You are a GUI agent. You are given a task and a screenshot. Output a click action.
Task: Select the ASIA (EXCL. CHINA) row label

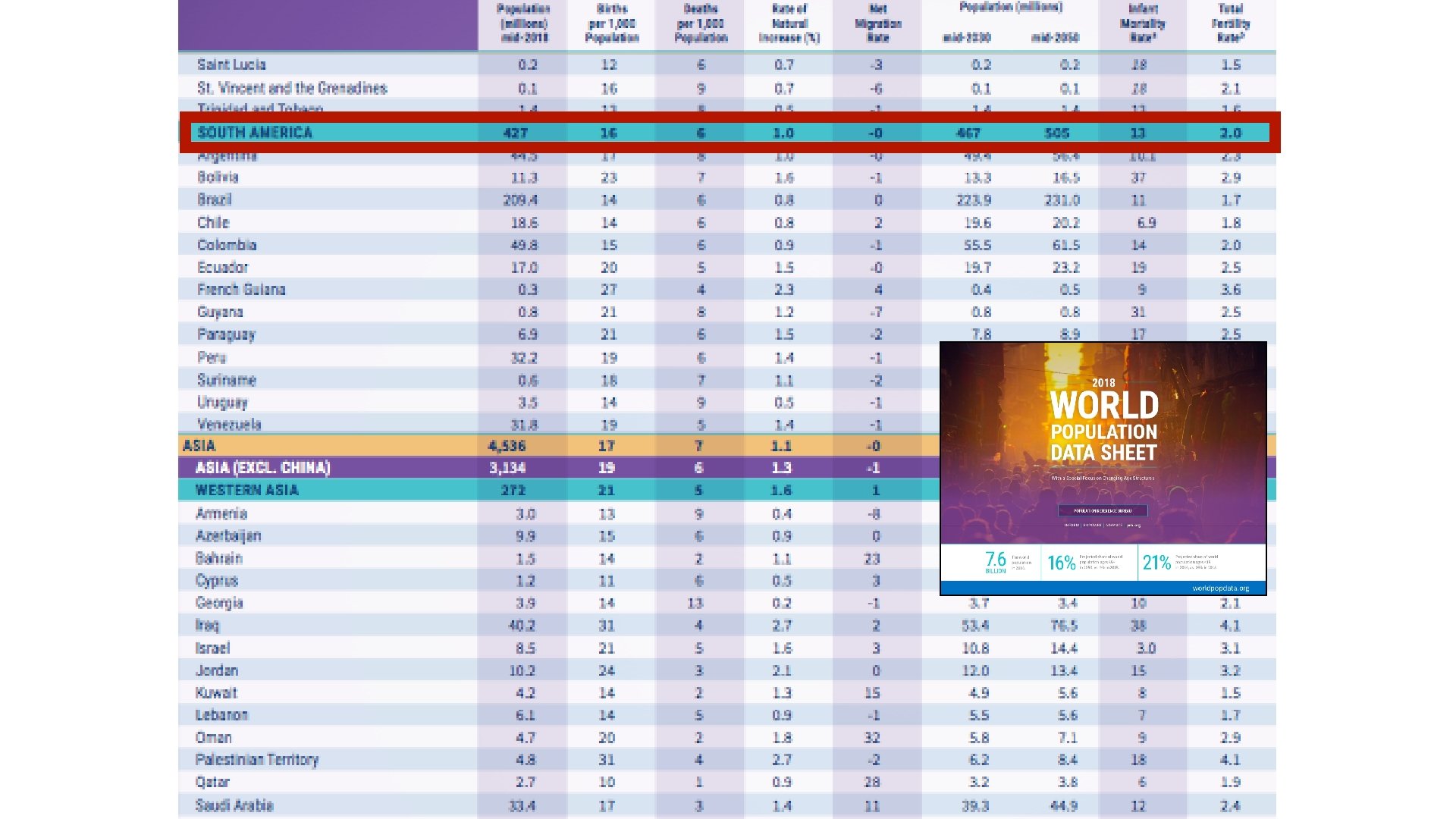[262, 468]
